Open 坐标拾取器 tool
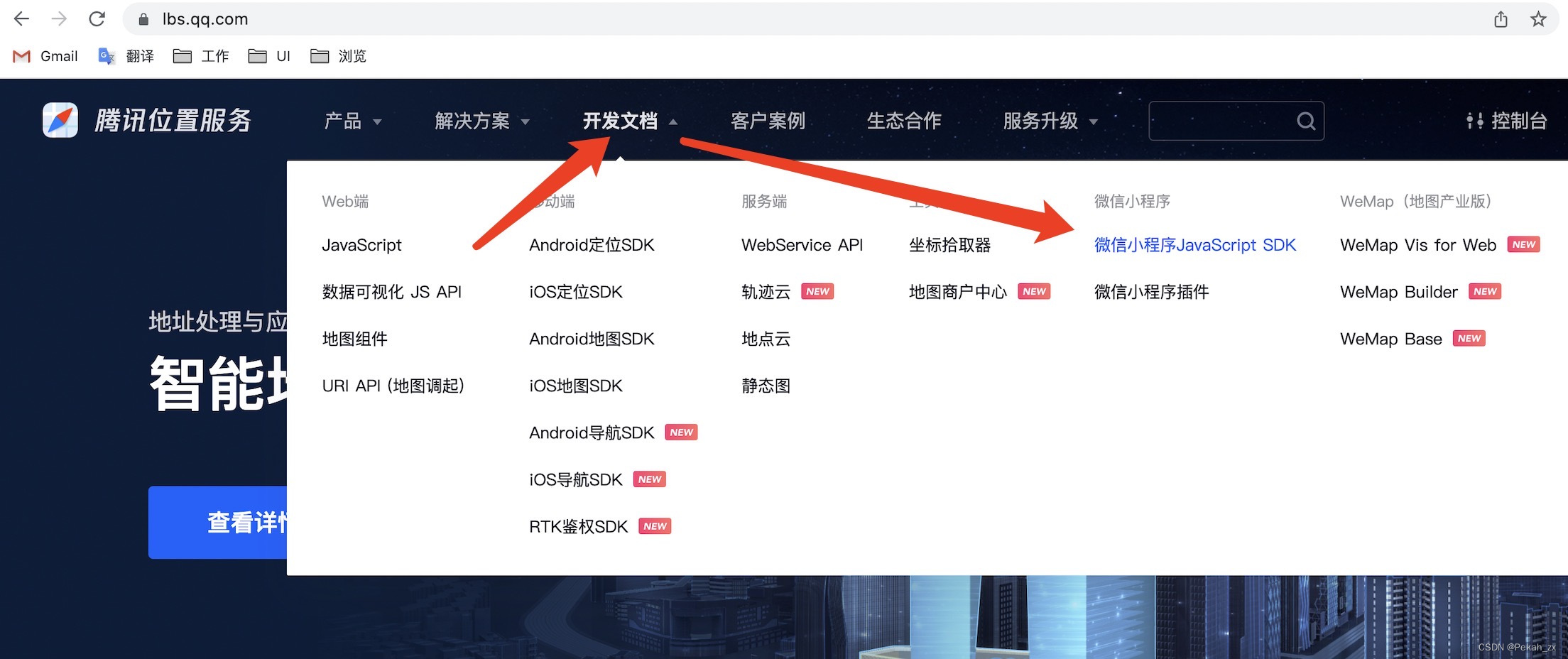Screen dimensions: 1568x659 pyautogui.click(x=949, y=245)
